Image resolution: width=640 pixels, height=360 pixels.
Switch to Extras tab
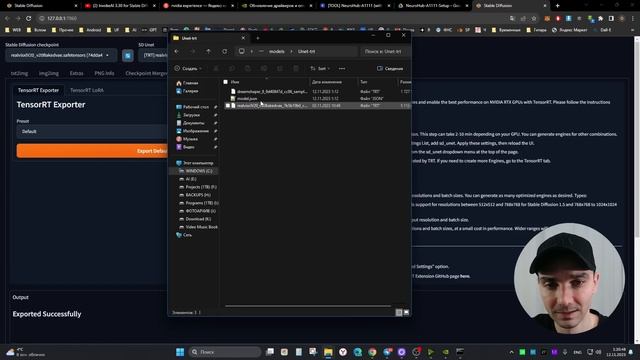pos(76,73)
